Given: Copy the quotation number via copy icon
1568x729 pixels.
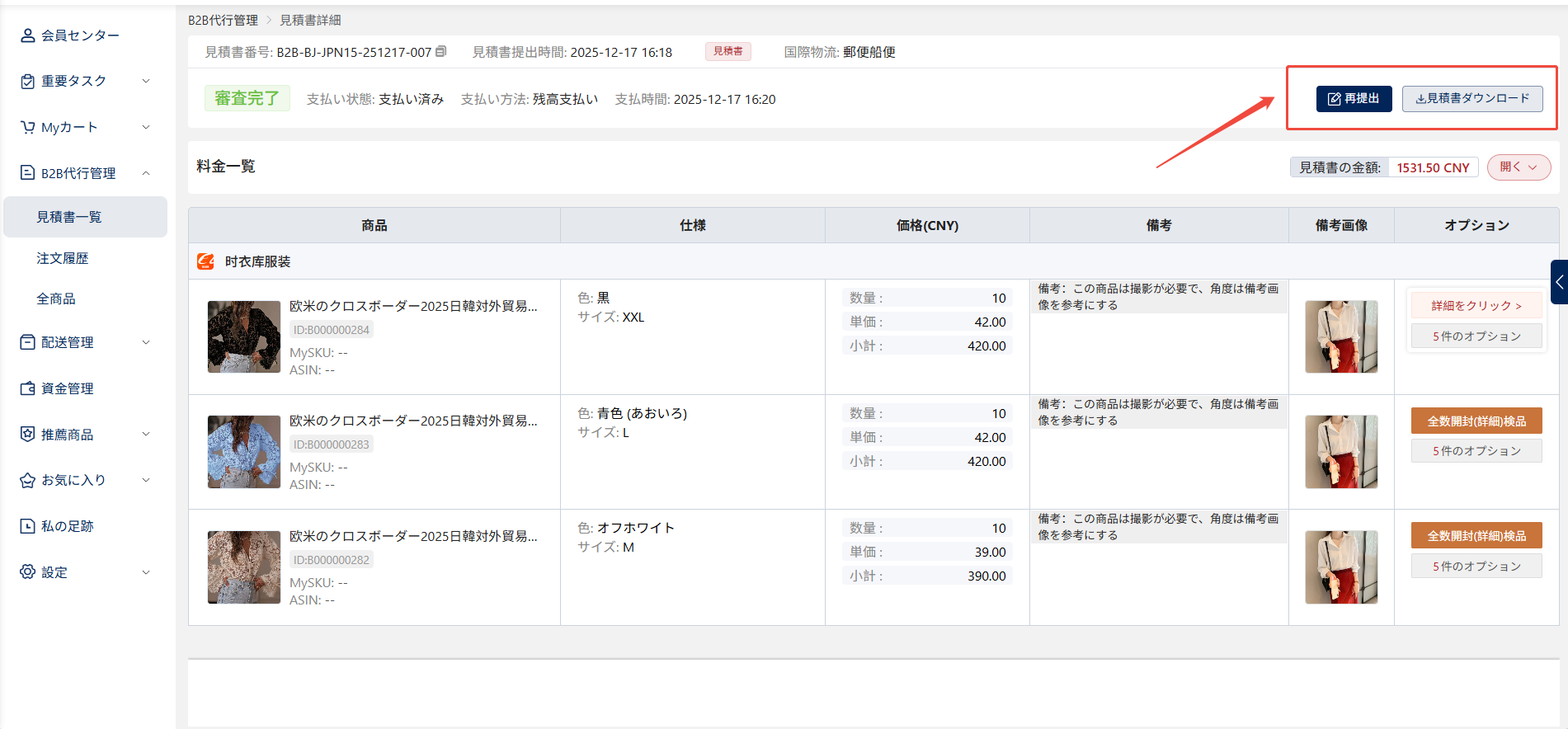Looking at the screenshot, I should coord(441,51).
